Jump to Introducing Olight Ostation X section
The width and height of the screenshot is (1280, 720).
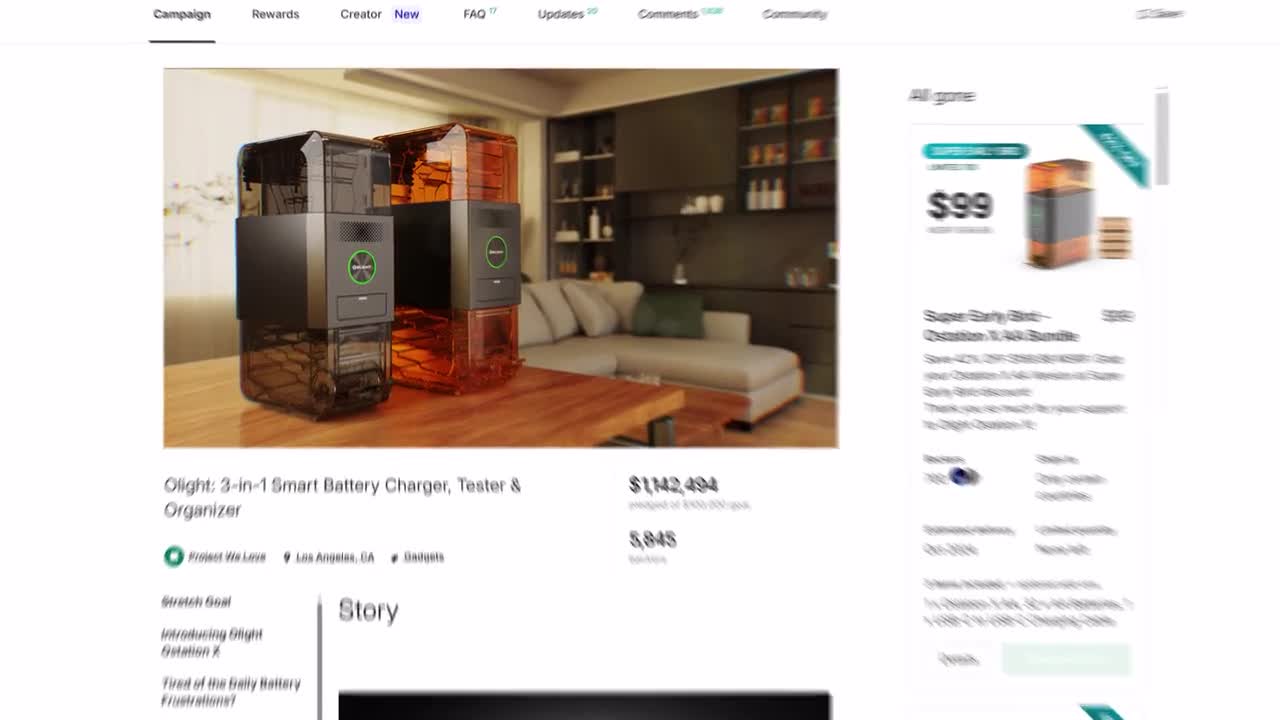[212, 642]
